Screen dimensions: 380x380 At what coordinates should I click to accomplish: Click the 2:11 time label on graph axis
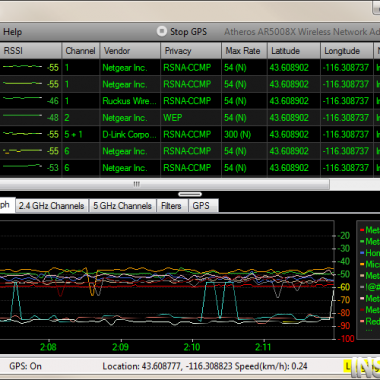coord(263,347)
